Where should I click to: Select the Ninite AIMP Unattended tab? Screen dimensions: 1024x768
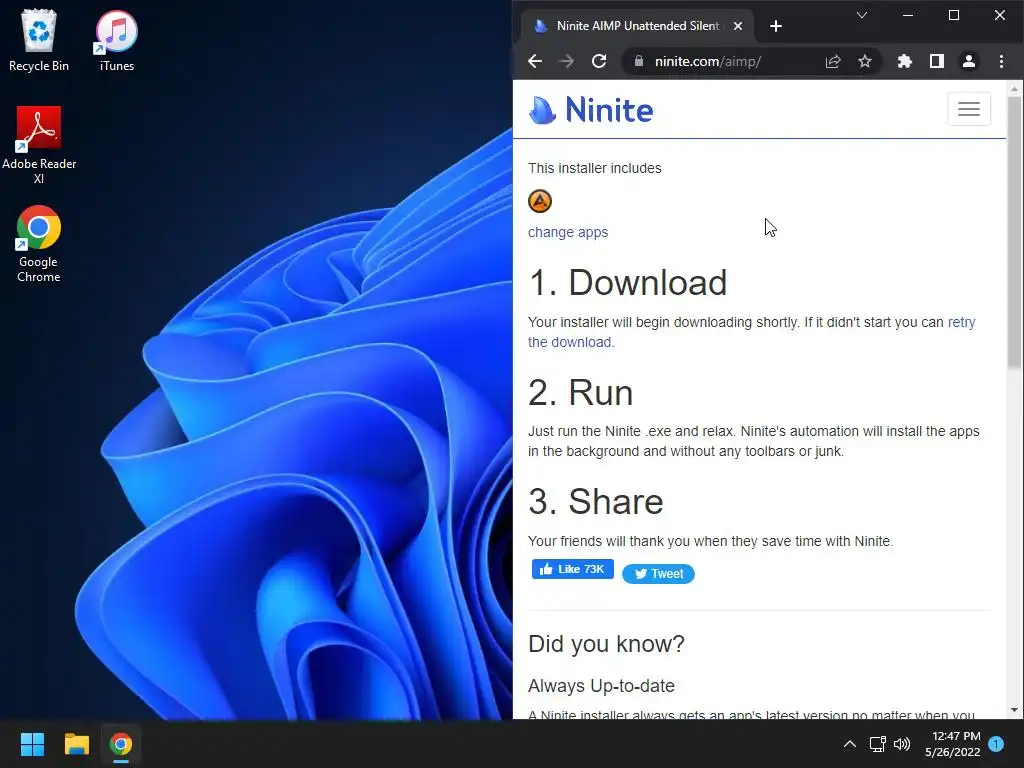pos(637,26)
